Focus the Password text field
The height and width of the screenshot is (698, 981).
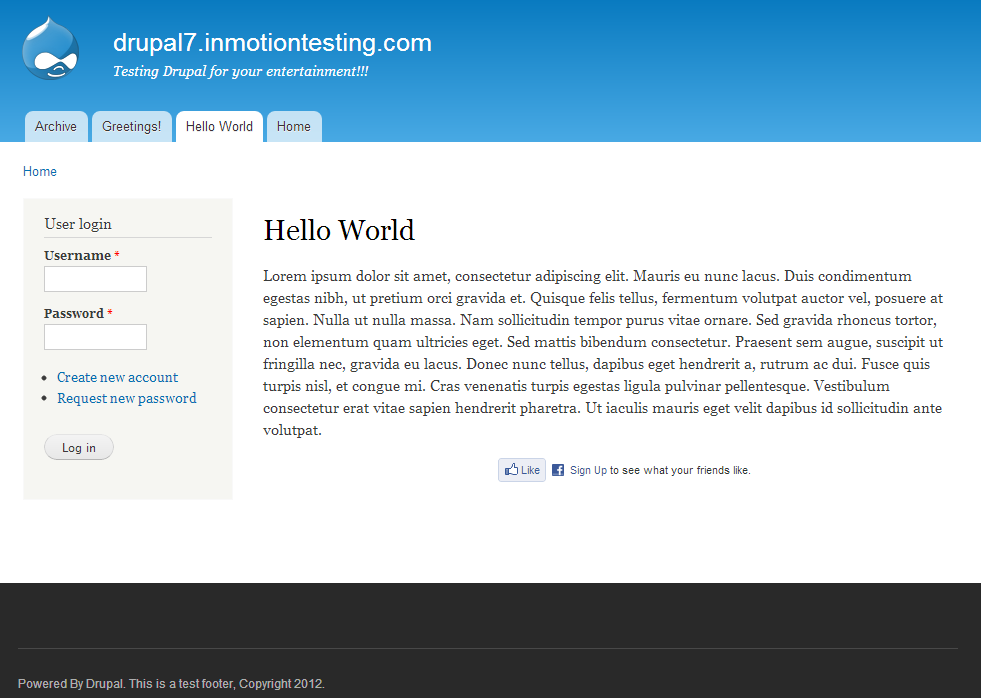point(96,337)
